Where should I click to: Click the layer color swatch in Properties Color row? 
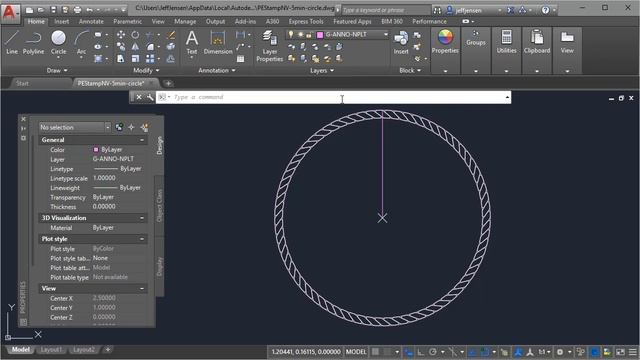(x=96, y=150)
